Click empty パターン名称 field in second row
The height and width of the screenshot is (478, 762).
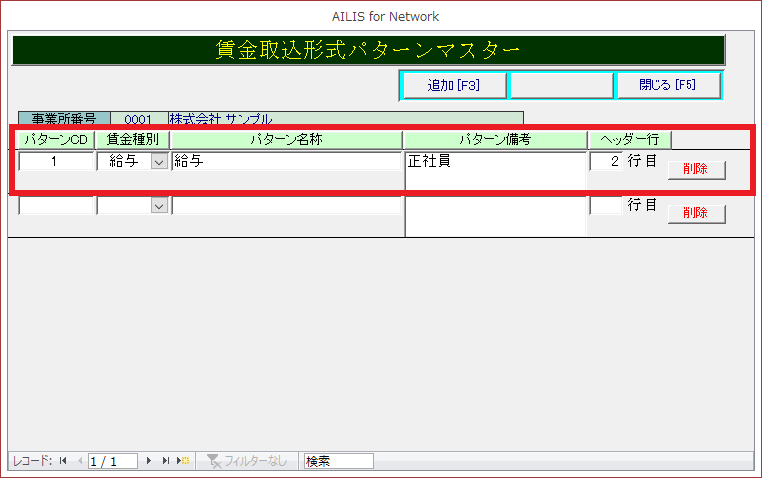[x=286, y=205]
